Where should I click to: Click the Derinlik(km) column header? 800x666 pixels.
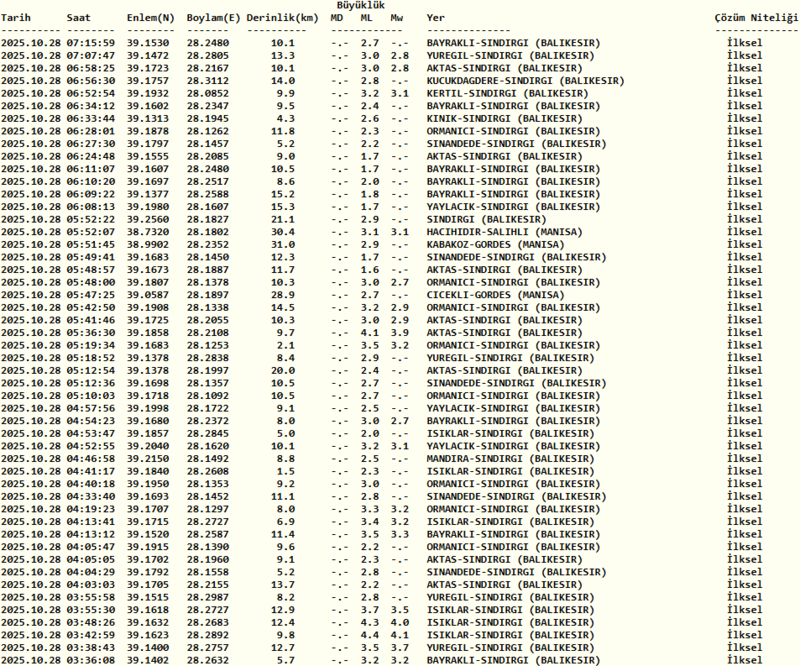click(x=283, y=19)
